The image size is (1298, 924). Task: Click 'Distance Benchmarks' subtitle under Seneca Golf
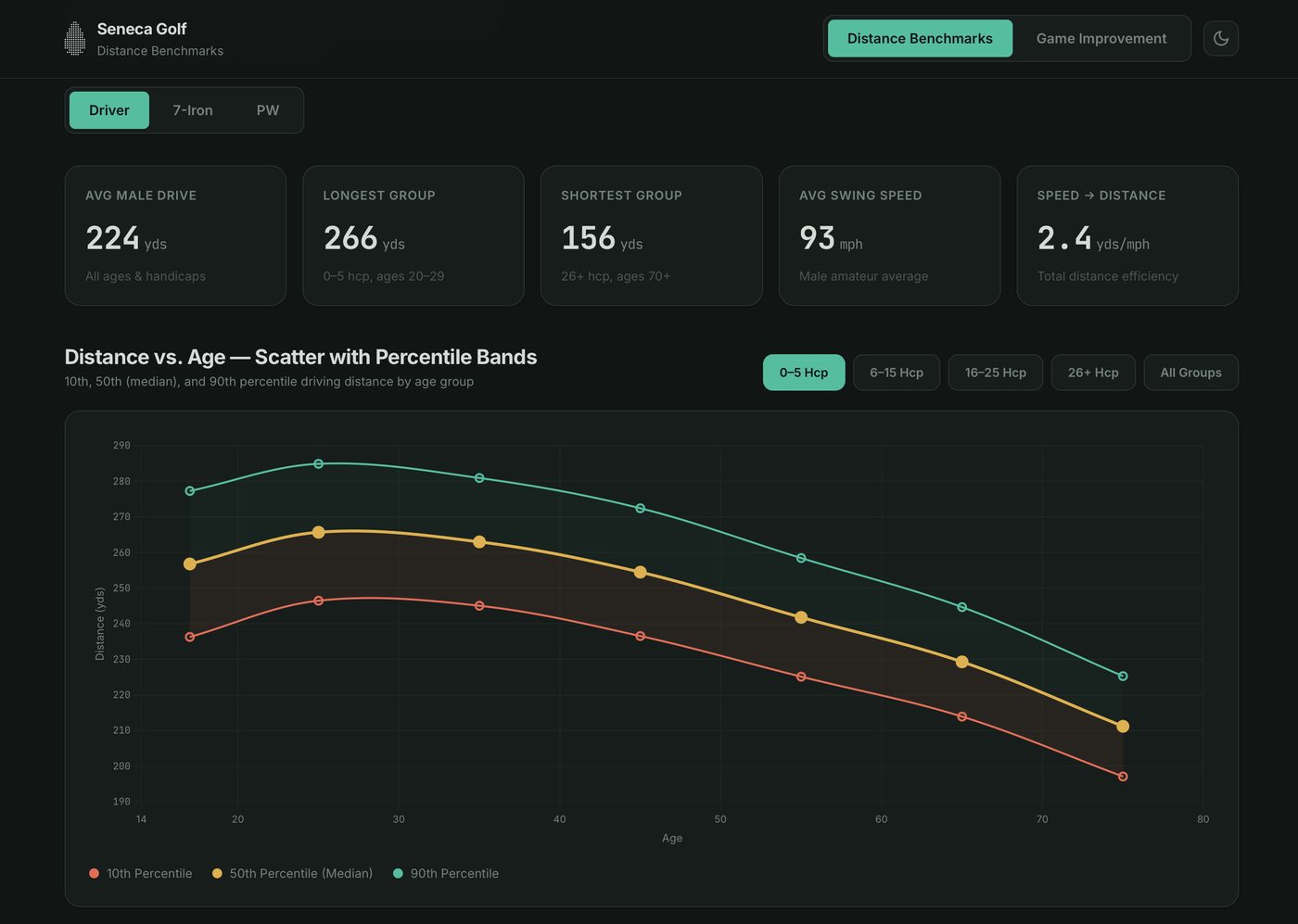click(160, 51)
